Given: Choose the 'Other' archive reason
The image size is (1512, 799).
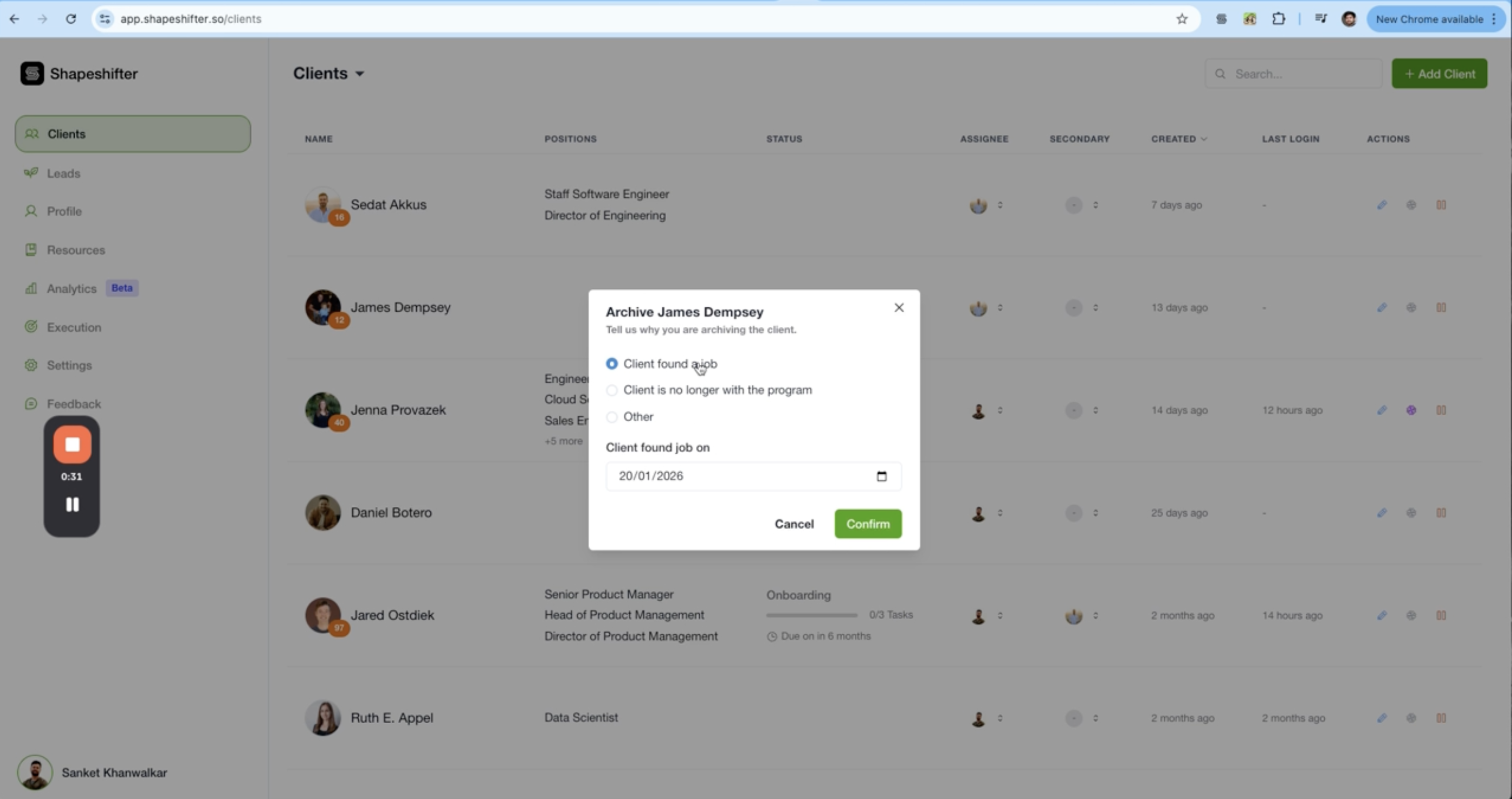Looking at the screenshot, I should 612,417.
